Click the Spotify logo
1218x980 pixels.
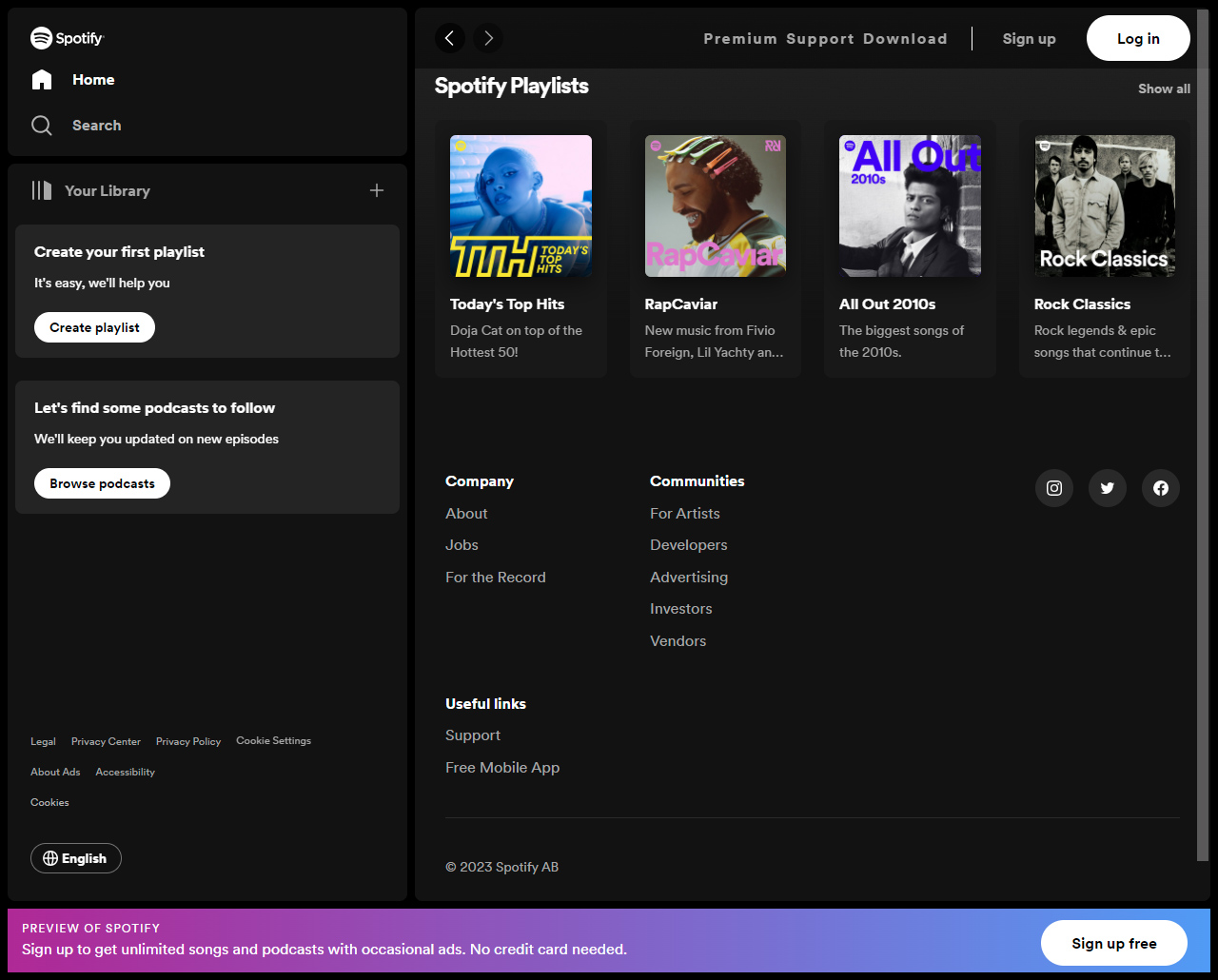(67, 38)
